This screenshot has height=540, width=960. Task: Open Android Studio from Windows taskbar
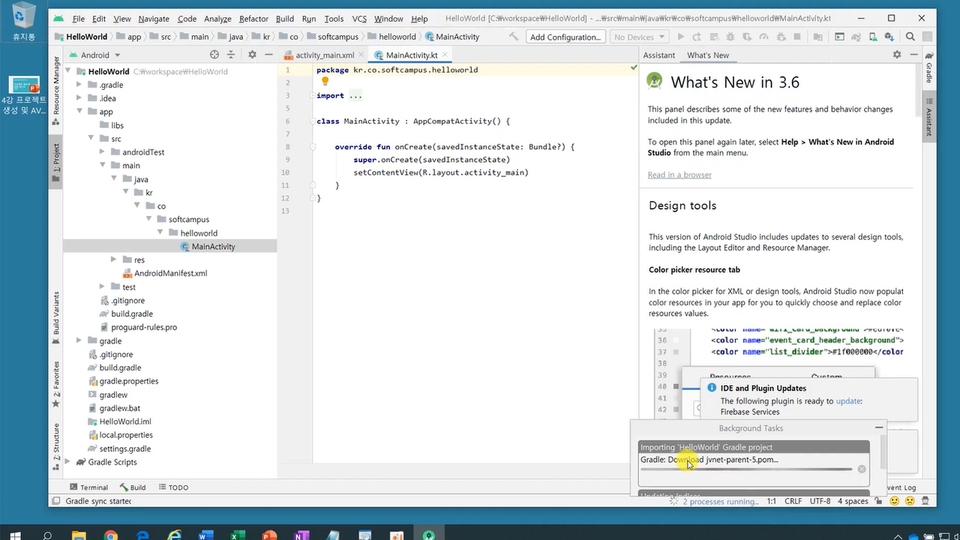point(429,534)
